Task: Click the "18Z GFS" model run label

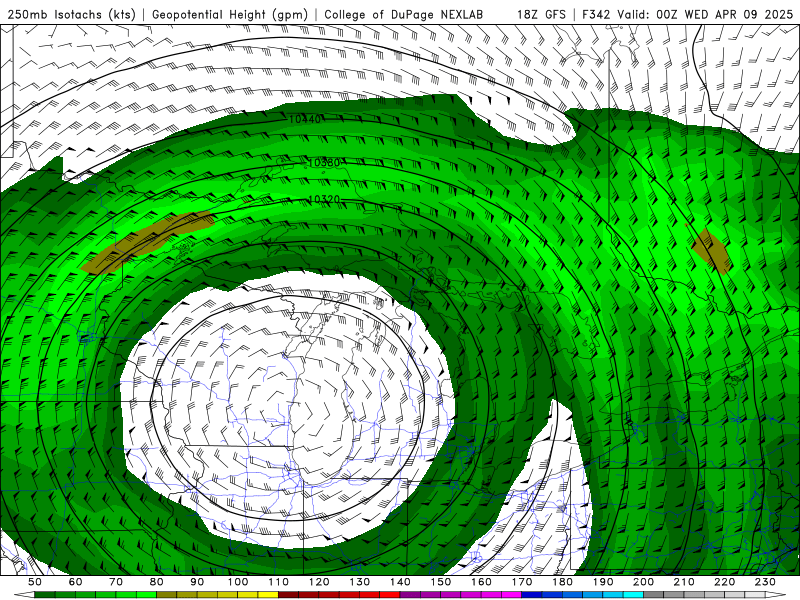Action: pyautogui.click(x=541, y=14)
